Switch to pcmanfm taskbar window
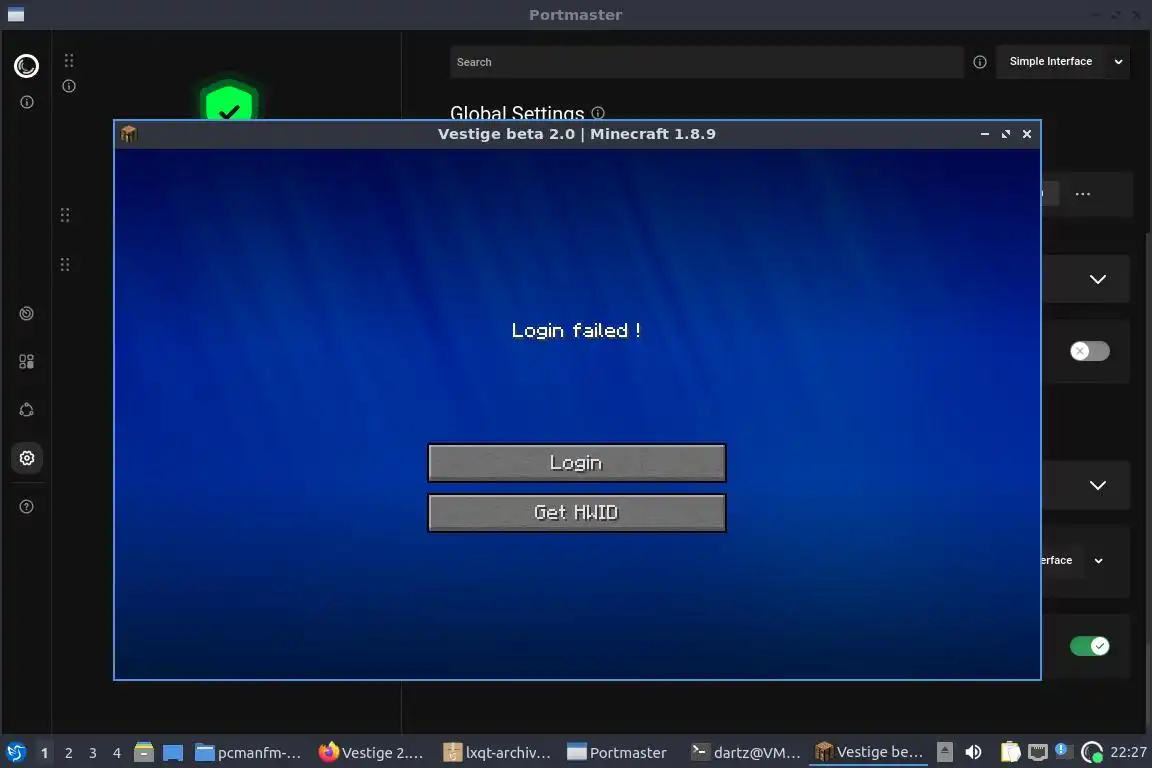 pyautogui.click(x=249, y=753)
